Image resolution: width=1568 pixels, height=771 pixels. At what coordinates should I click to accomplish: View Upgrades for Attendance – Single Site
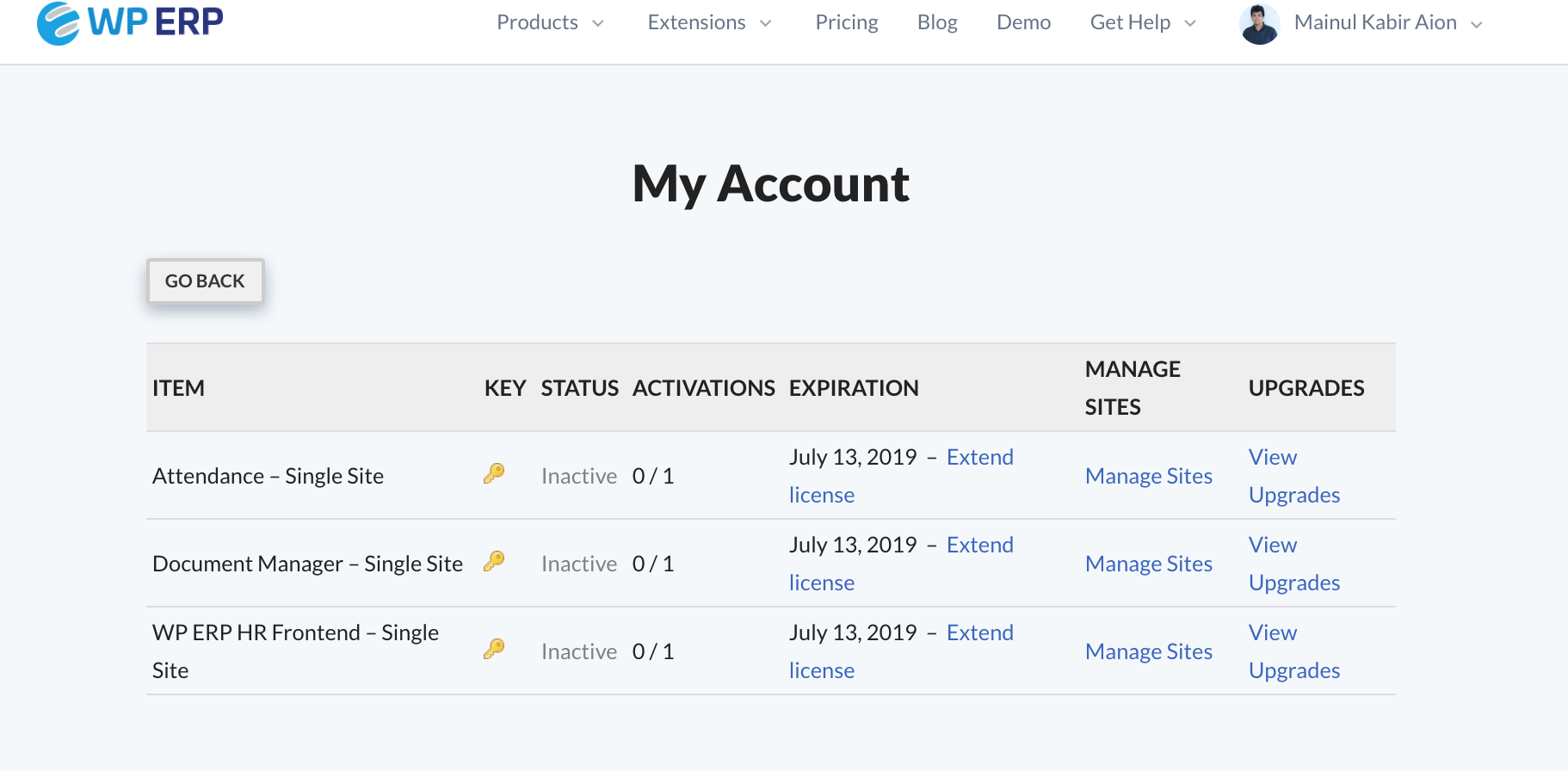pos(1294,476)
